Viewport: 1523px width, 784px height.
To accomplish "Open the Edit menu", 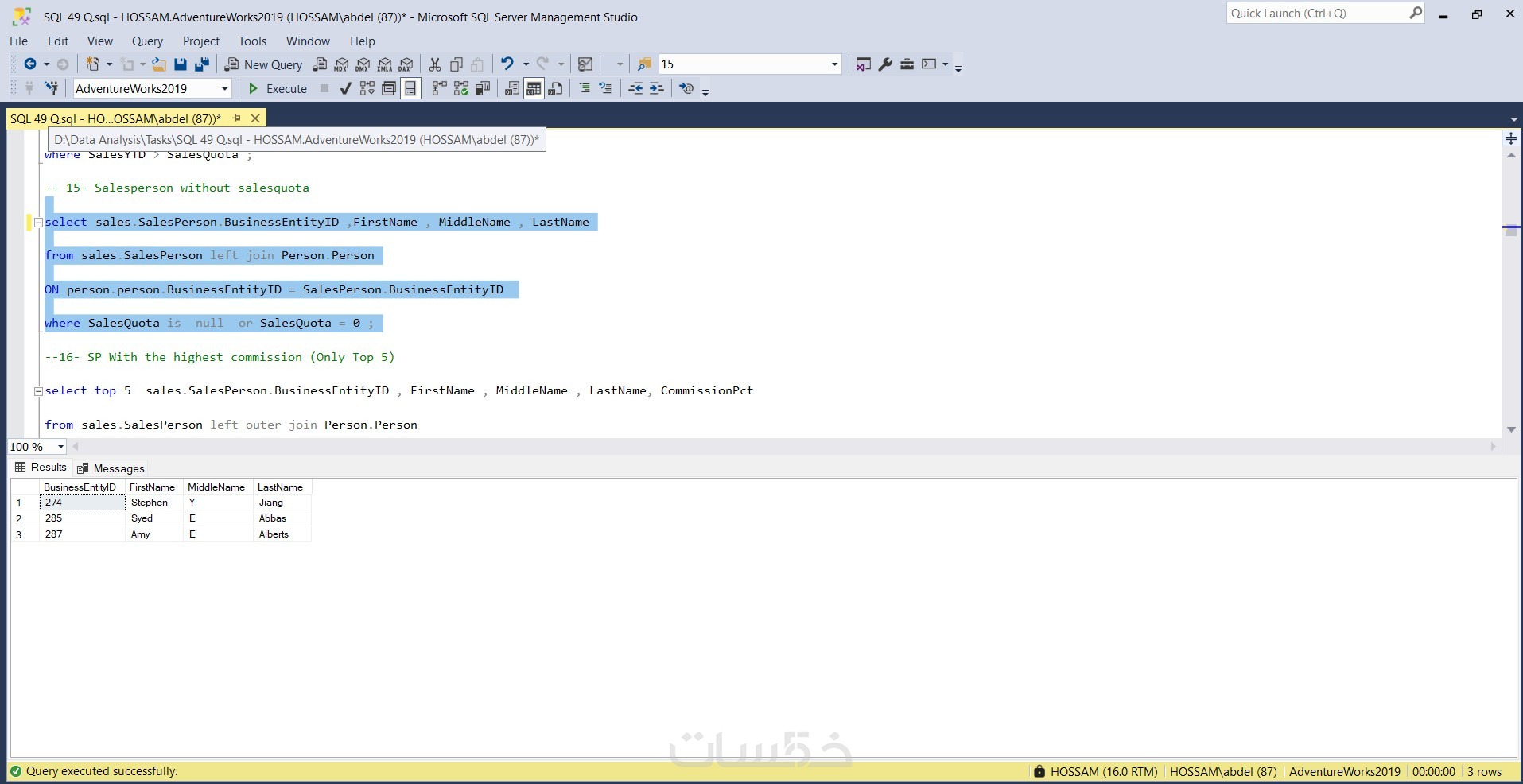I will (x=58, y=41).
